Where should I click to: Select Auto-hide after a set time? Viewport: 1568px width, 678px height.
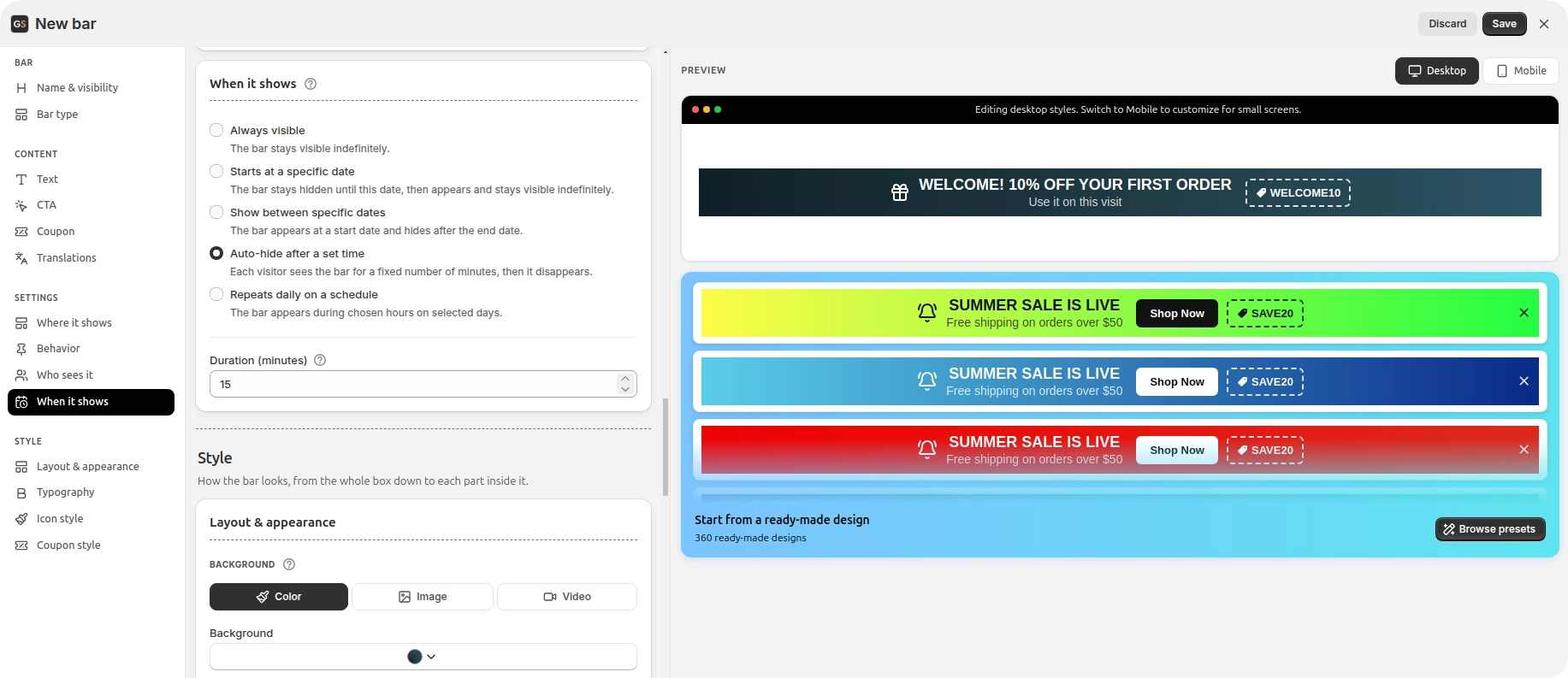[x=216, y=253]
